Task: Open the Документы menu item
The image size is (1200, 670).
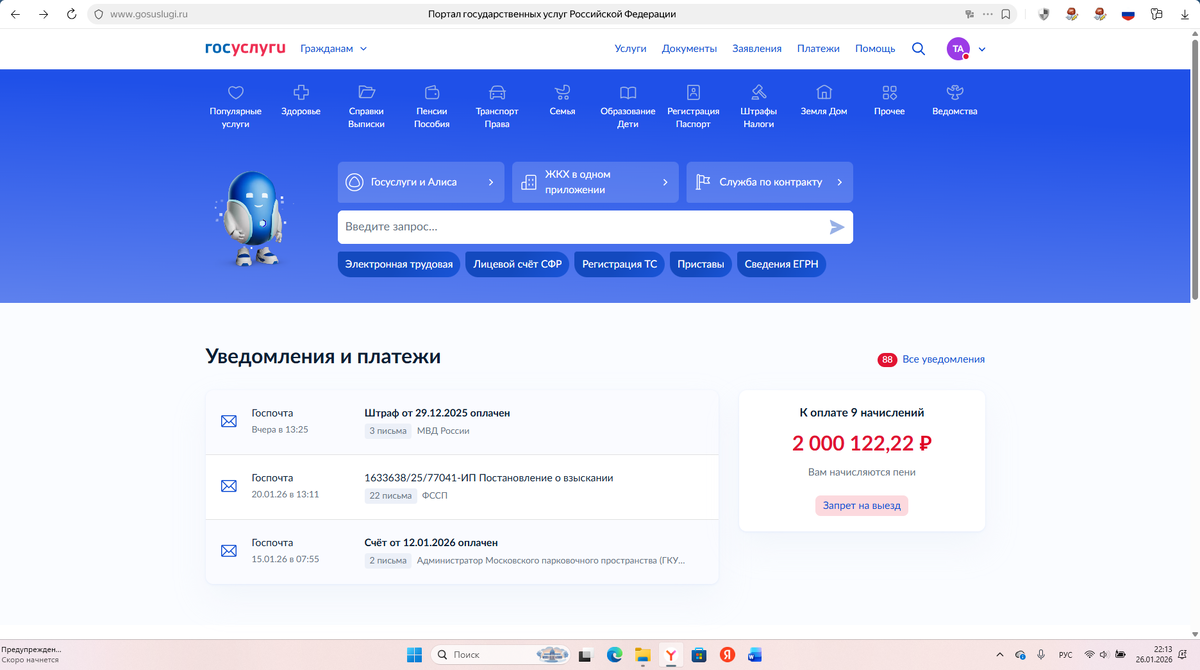Action: [689, 49]
